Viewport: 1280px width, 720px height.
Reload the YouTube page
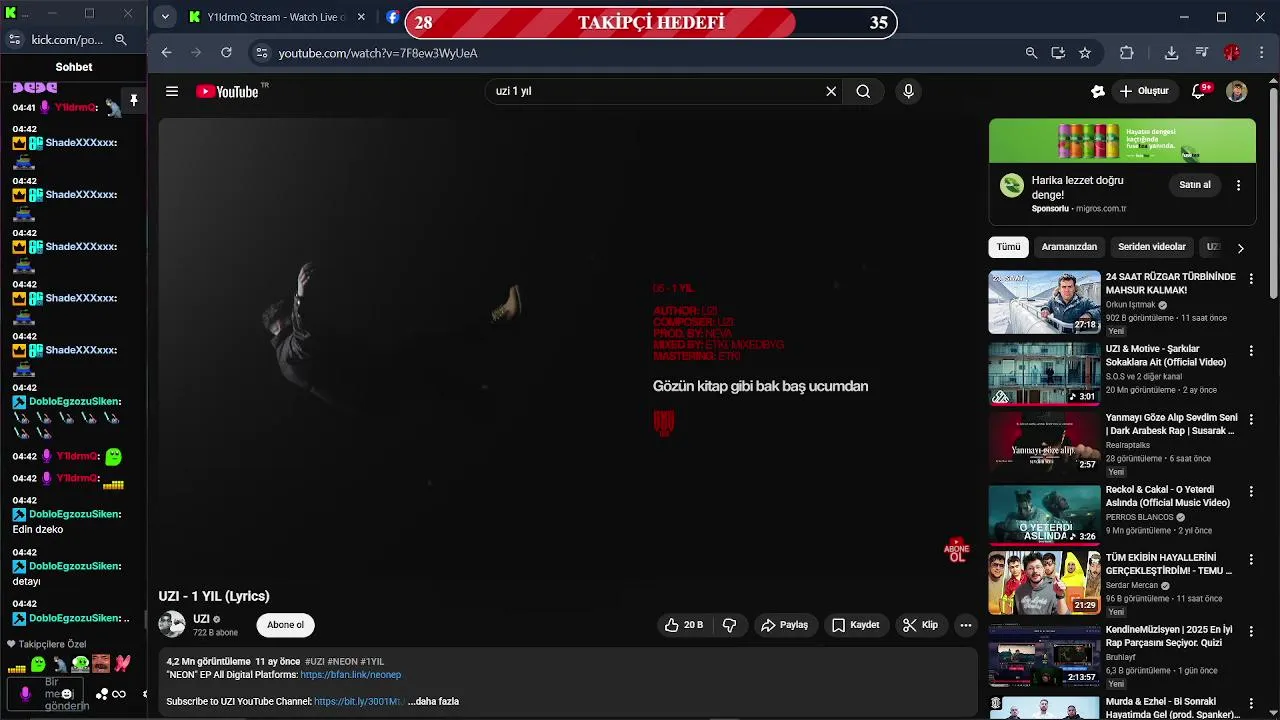click(x=227, y=53)
